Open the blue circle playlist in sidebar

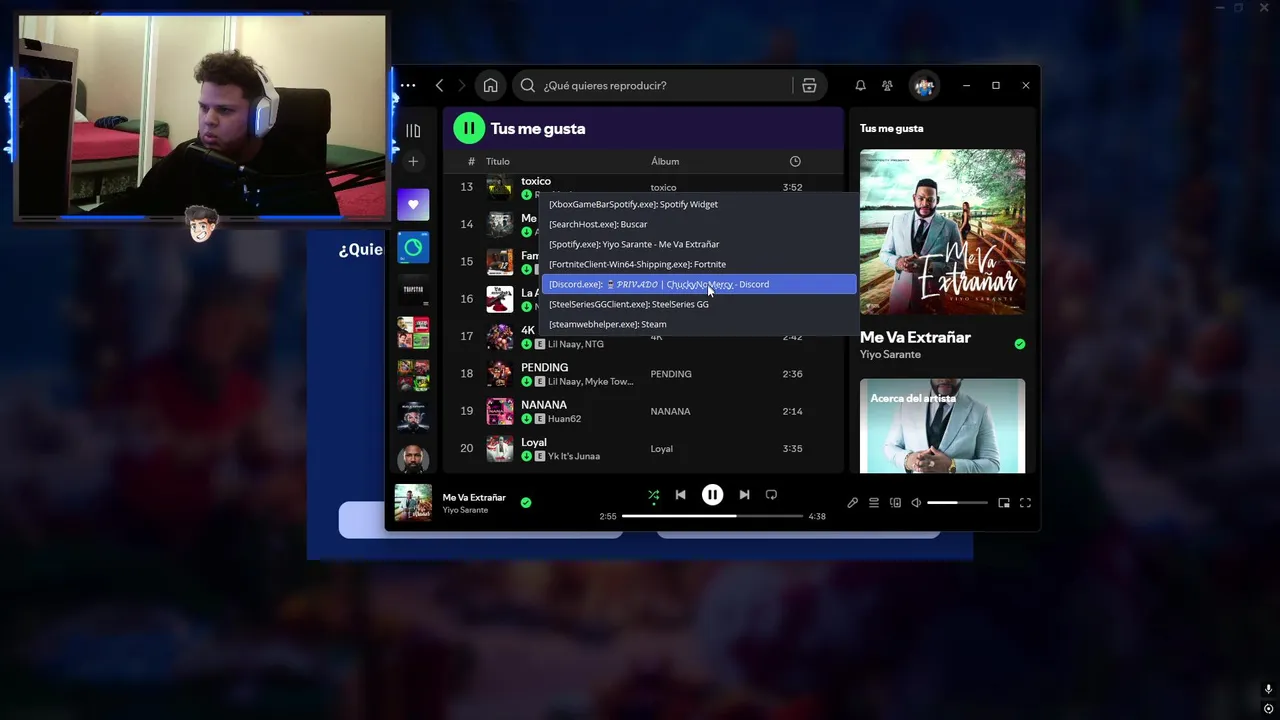(x=413, y=247)
